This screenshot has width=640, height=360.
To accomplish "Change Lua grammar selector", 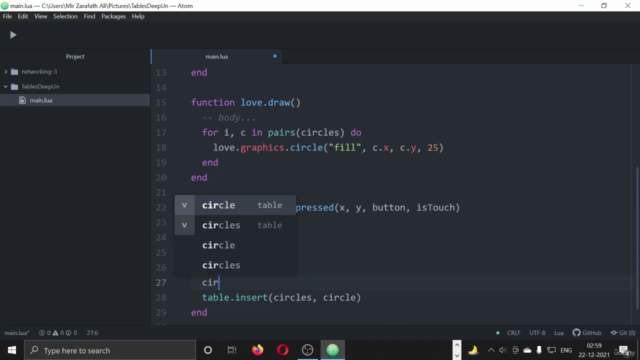I will (x=559, y=333).
